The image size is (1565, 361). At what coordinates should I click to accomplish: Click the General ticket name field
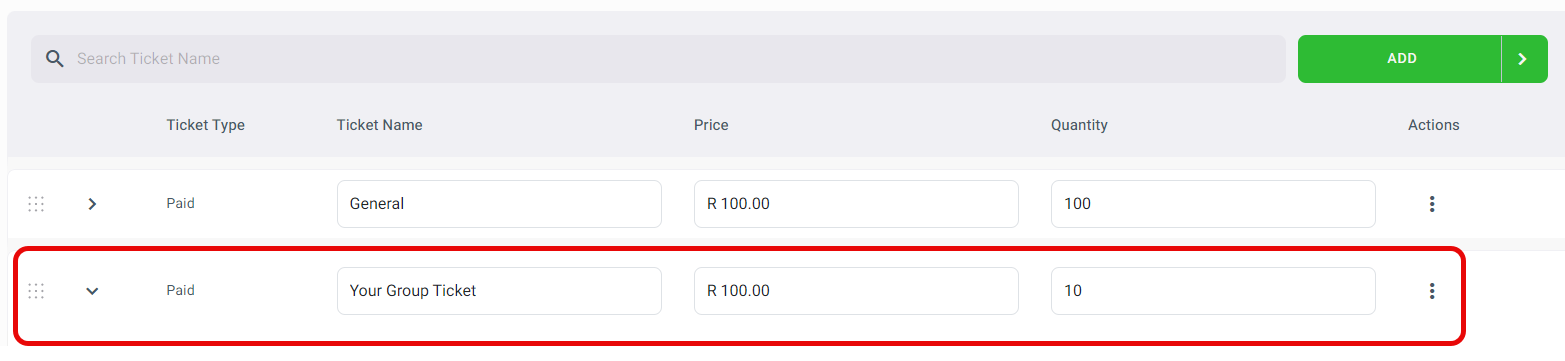(499, 204)
